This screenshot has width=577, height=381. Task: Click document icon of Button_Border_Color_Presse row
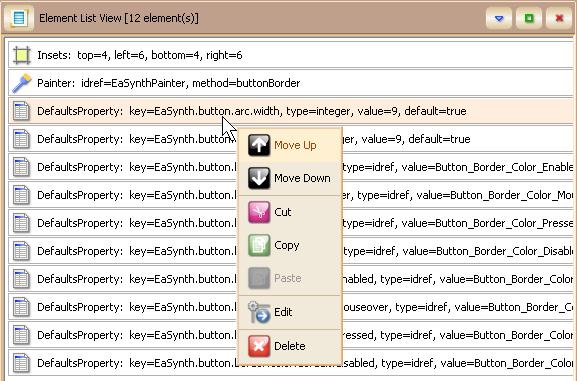coord(21,223)
